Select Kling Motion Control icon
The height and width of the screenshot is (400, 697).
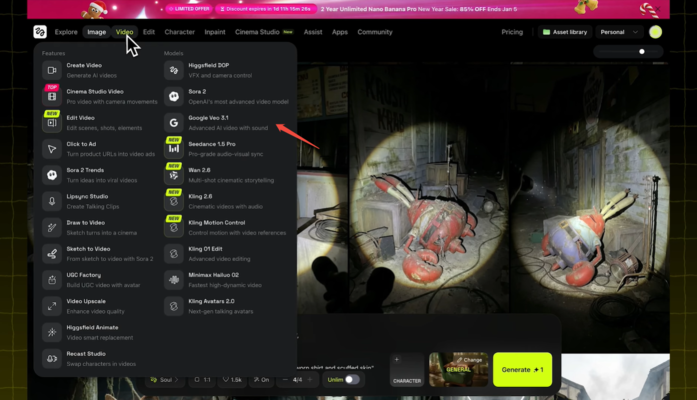tap(174, 228)
